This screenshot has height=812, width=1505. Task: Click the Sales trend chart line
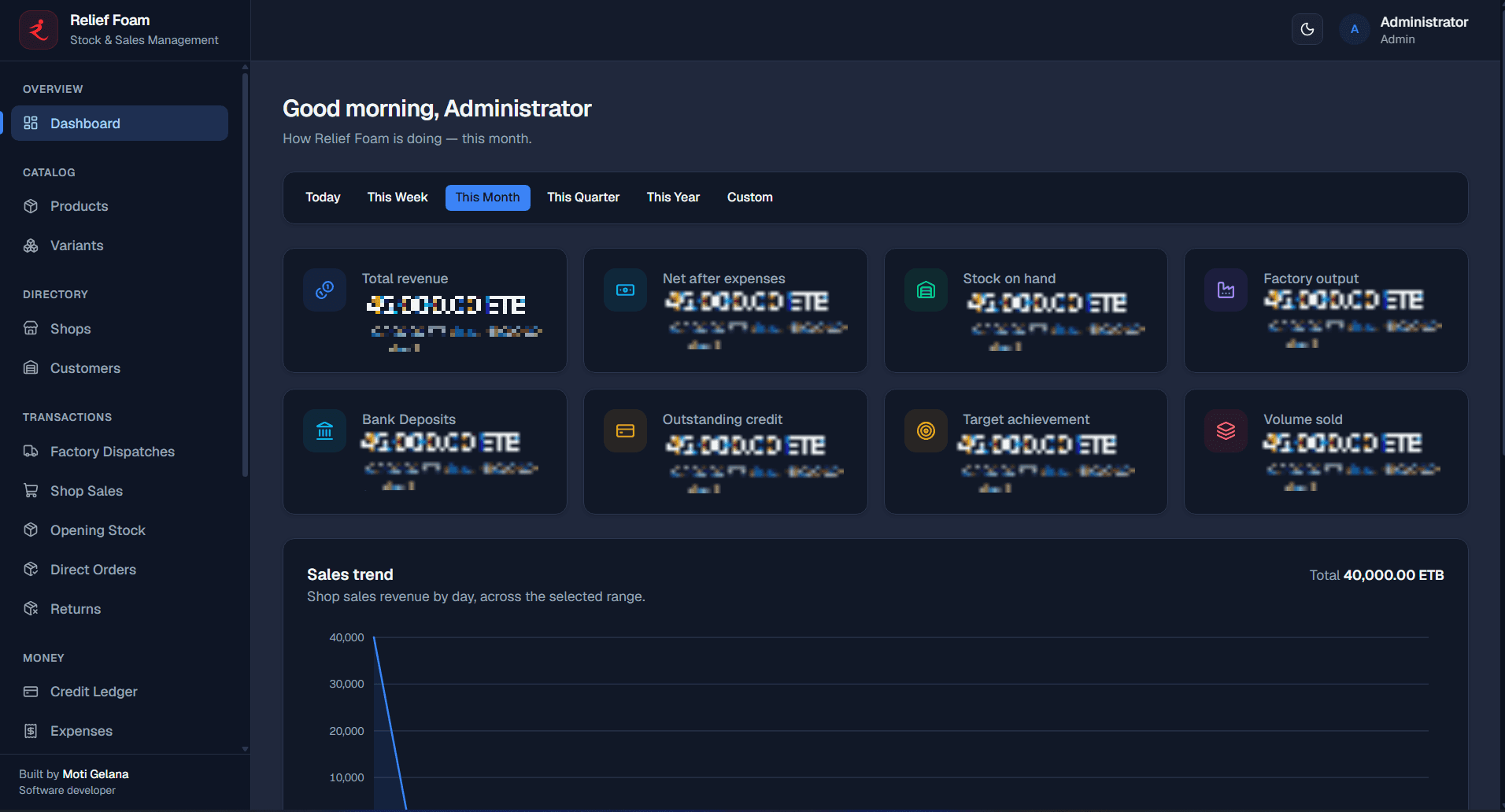[x=390, y=722]
